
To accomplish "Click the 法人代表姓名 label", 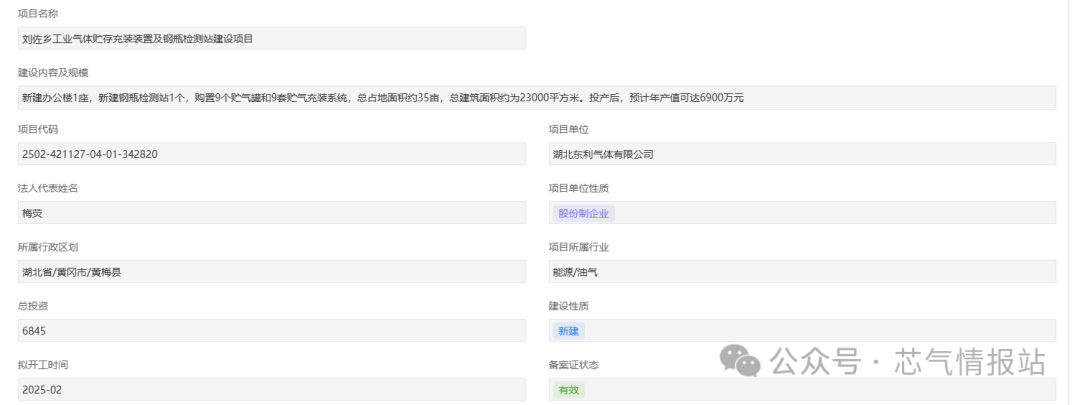I will pos(48,188).
